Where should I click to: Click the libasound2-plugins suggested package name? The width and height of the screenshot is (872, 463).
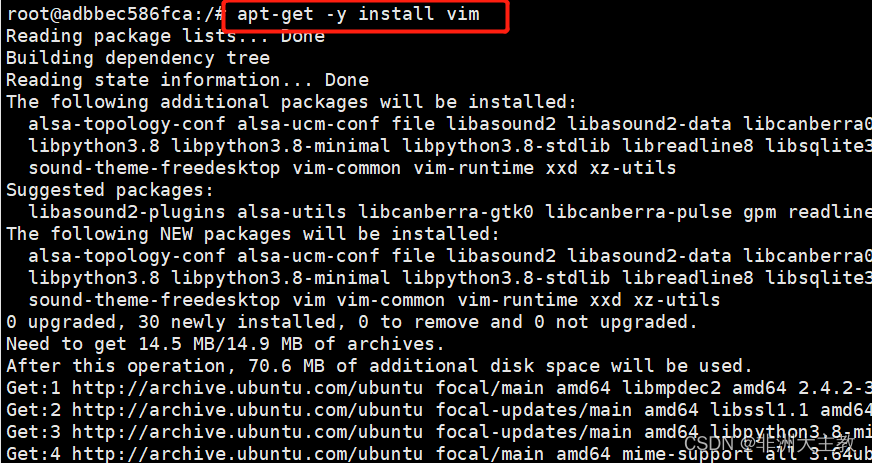[x=127, y=212]
